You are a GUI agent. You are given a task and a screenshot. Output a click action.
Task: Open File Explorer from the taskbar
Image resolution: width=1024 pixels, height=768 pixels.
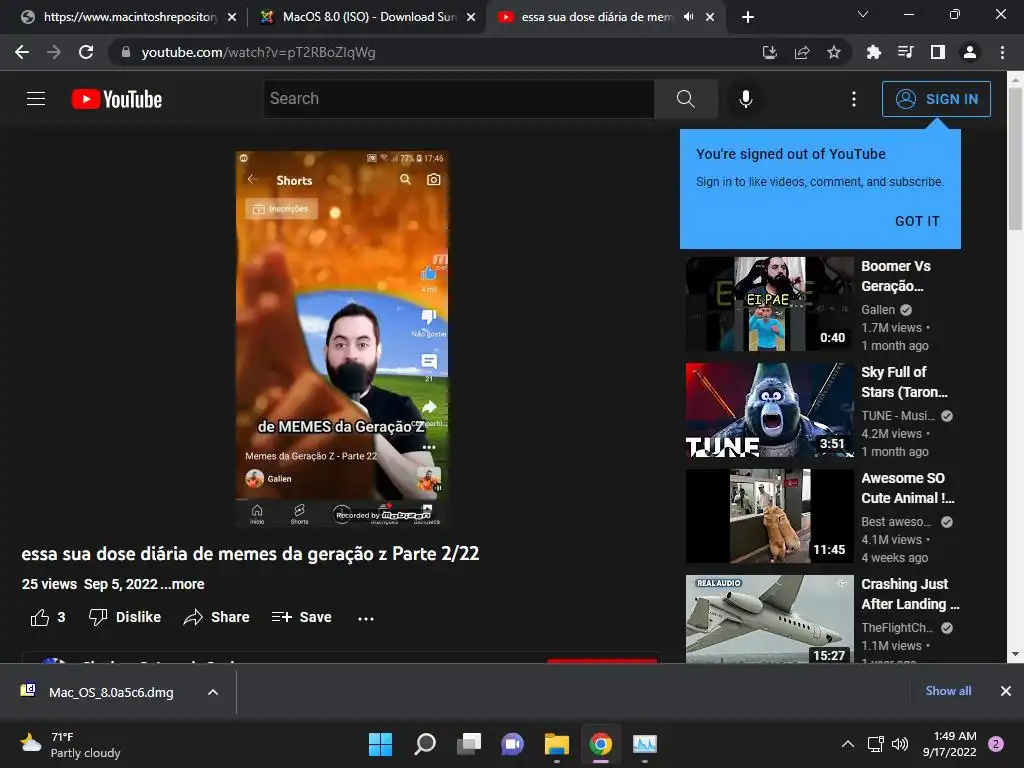click(557, 744)
